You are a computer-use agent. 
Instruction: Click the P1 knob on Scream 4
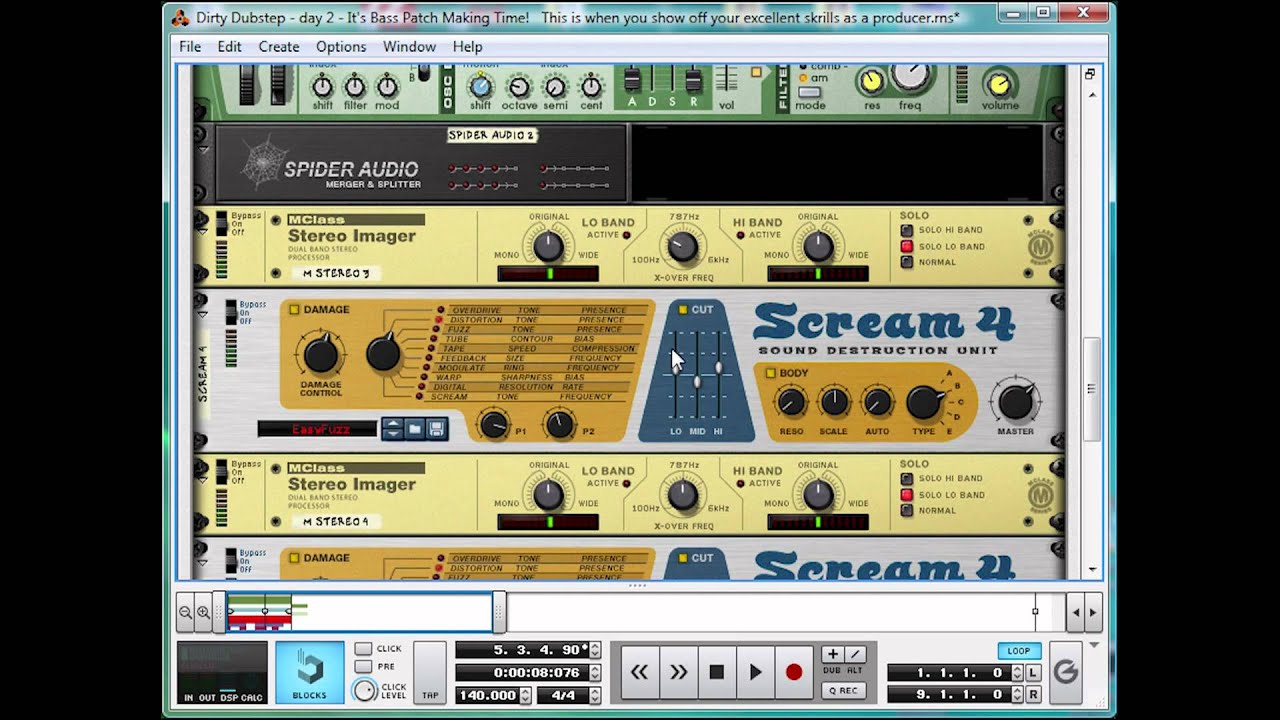pos(494,425)
